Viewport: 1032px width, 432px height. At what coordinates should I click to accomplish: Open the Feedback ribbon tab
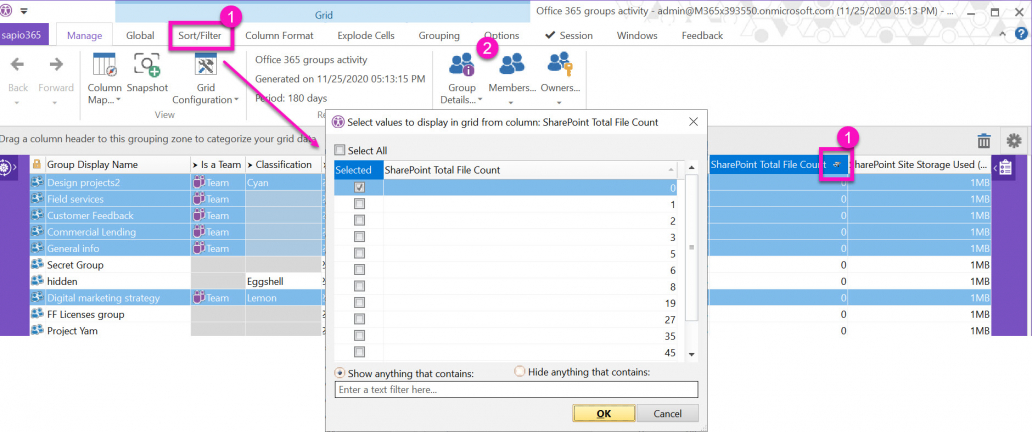pyautogui.click(x=702, y=36)
